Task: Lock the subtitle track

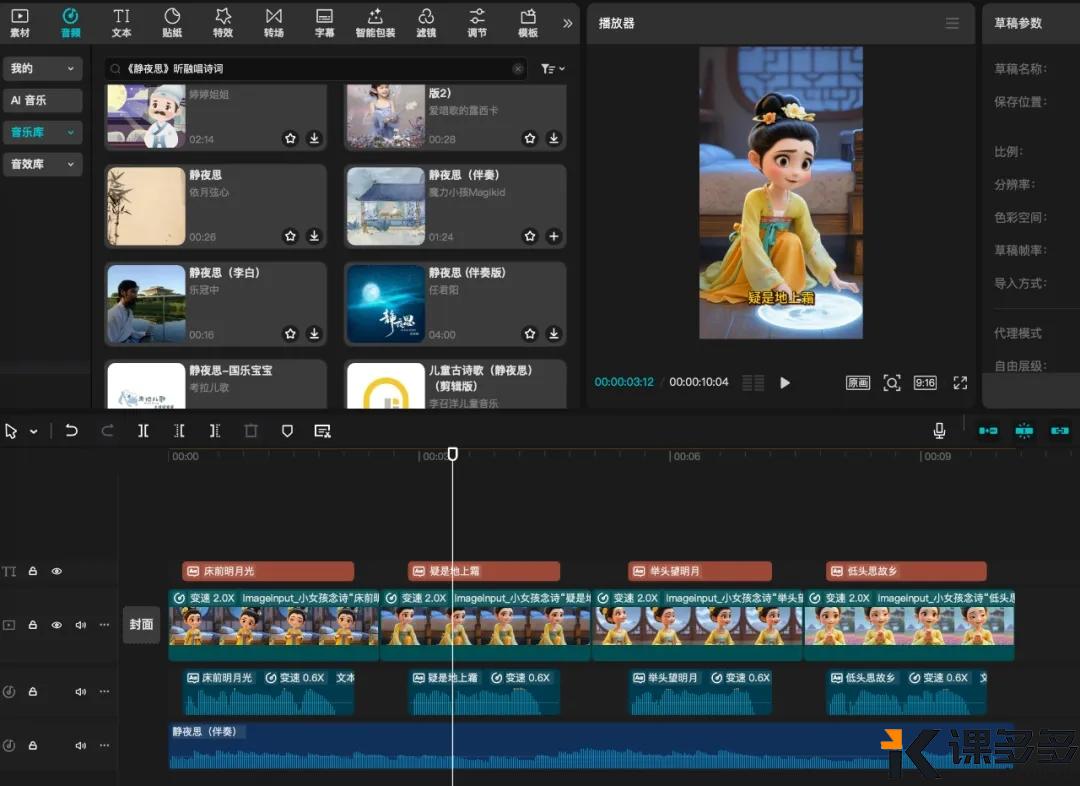Action: click(x=33, y=571)
